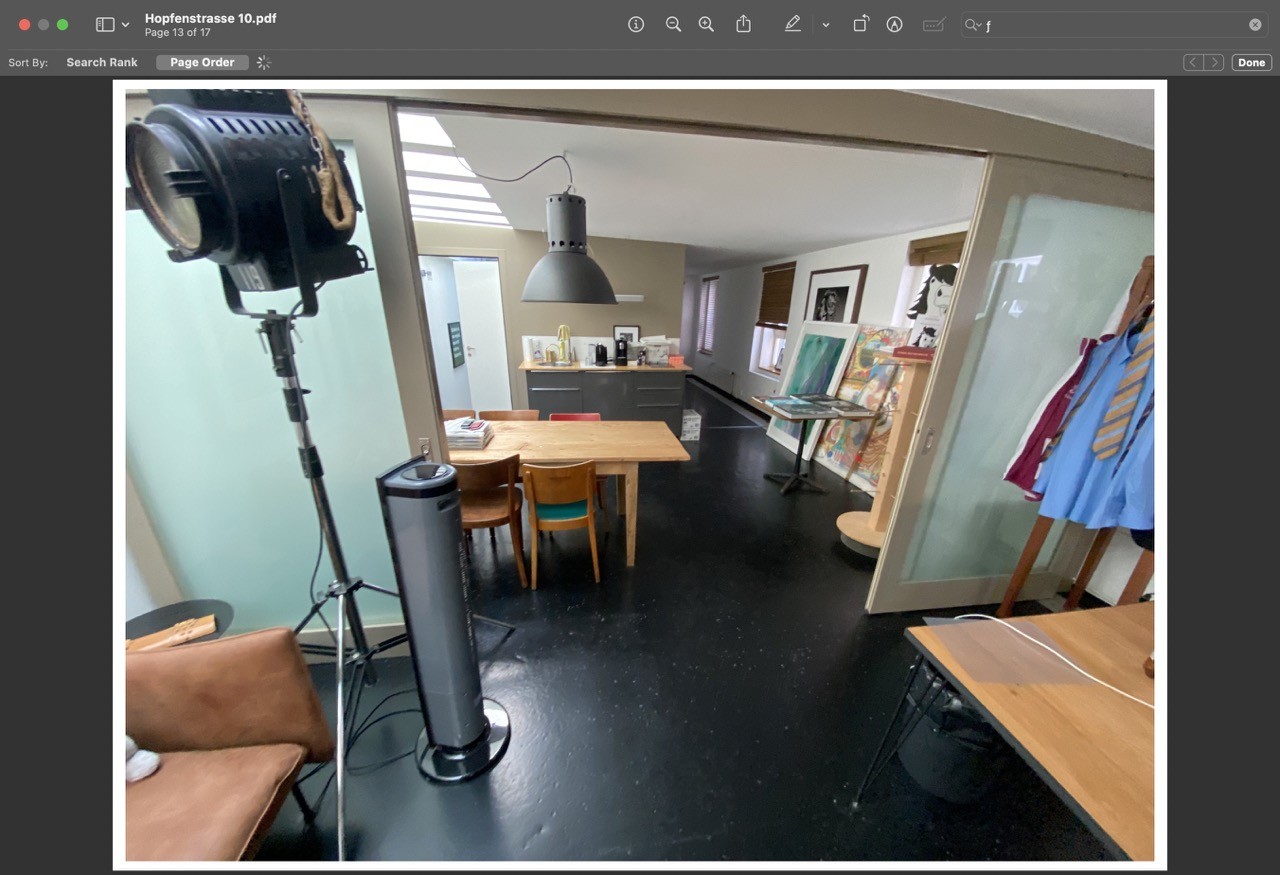Zoom in on the page
The width and height of the screenshot is (1280, 875).
pos(706,24)
